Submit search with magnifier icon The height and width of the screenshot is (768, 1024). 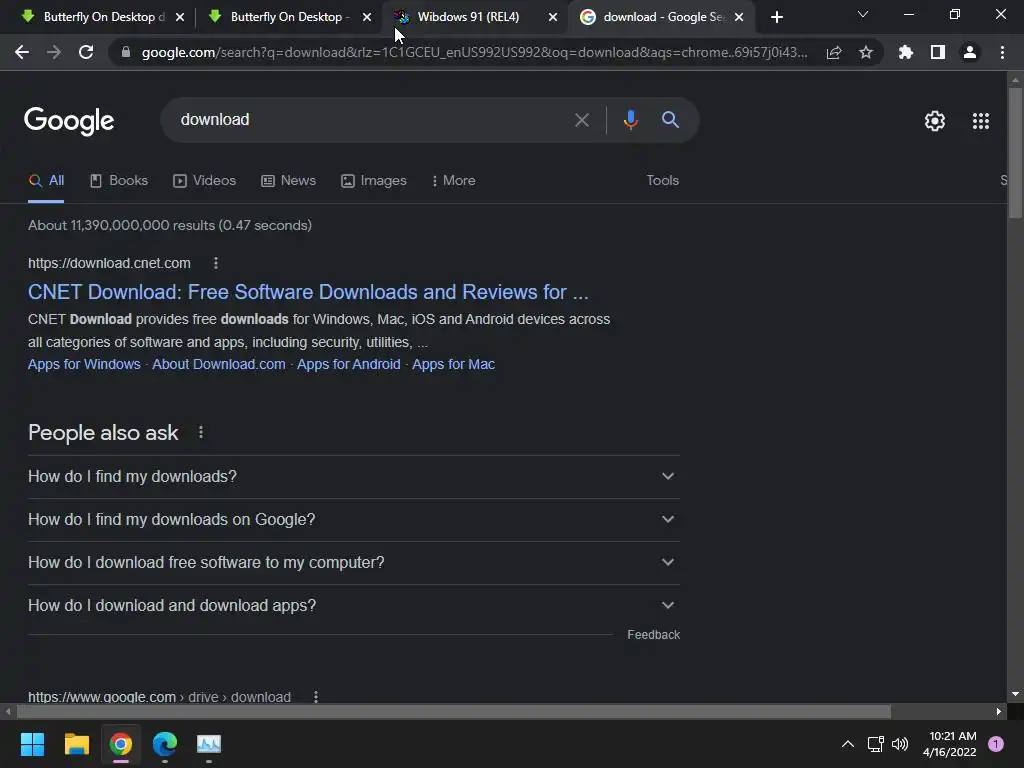pos(671,120)
